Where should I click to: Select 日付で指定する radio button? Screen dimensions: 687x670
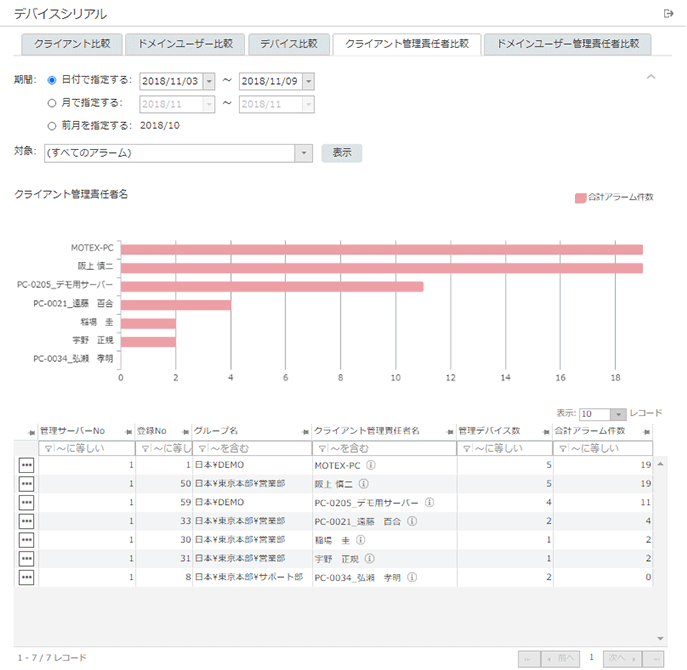[x=52, y=81]
